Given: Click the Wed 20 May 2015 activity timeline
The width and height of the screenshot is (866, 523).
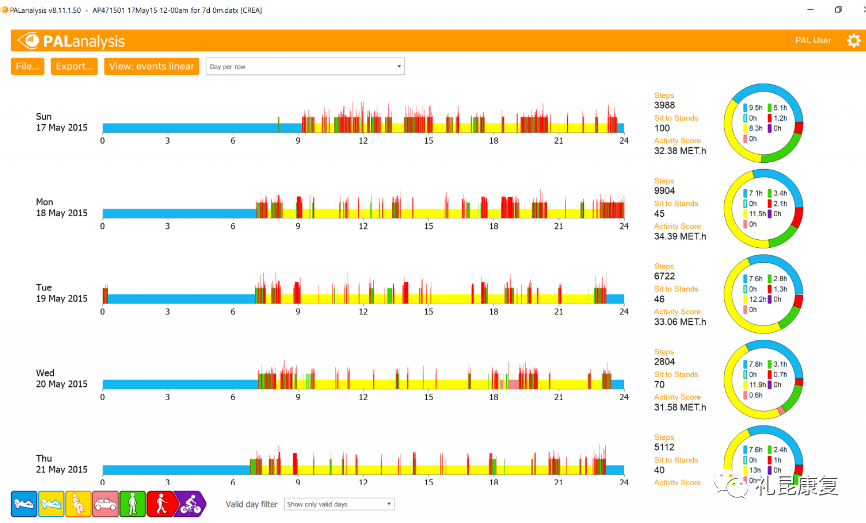Looking at the screenshot, I should coord(363,374).
